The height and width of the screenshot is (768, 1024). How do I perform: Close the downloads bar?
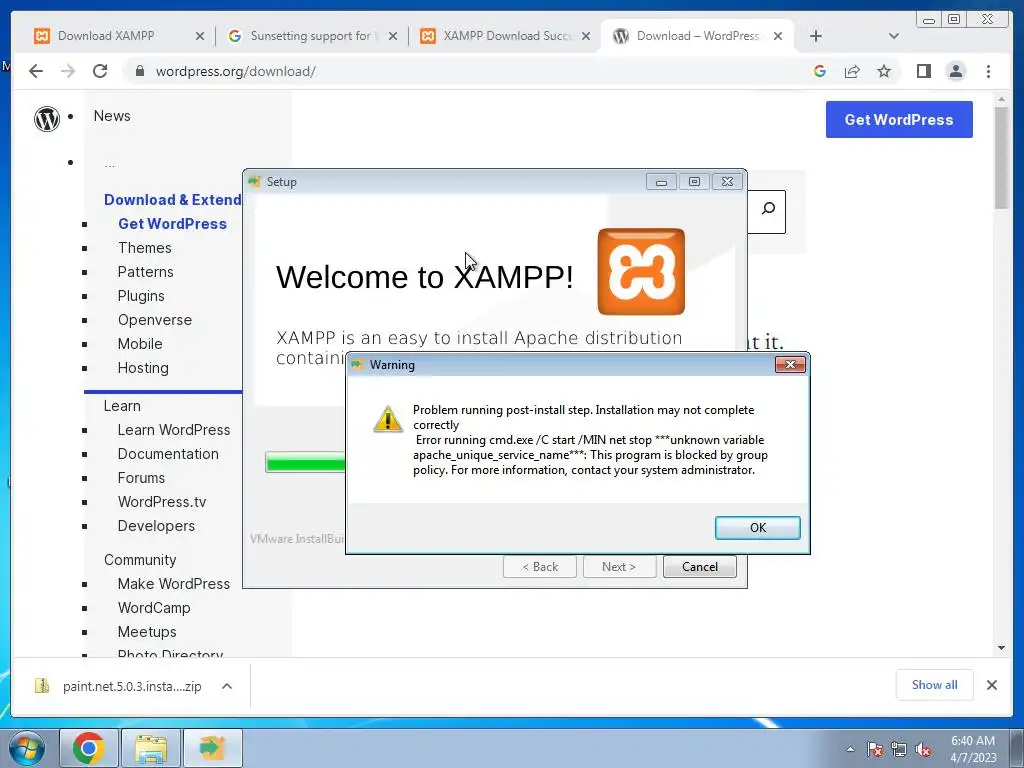tap(991, 684)
